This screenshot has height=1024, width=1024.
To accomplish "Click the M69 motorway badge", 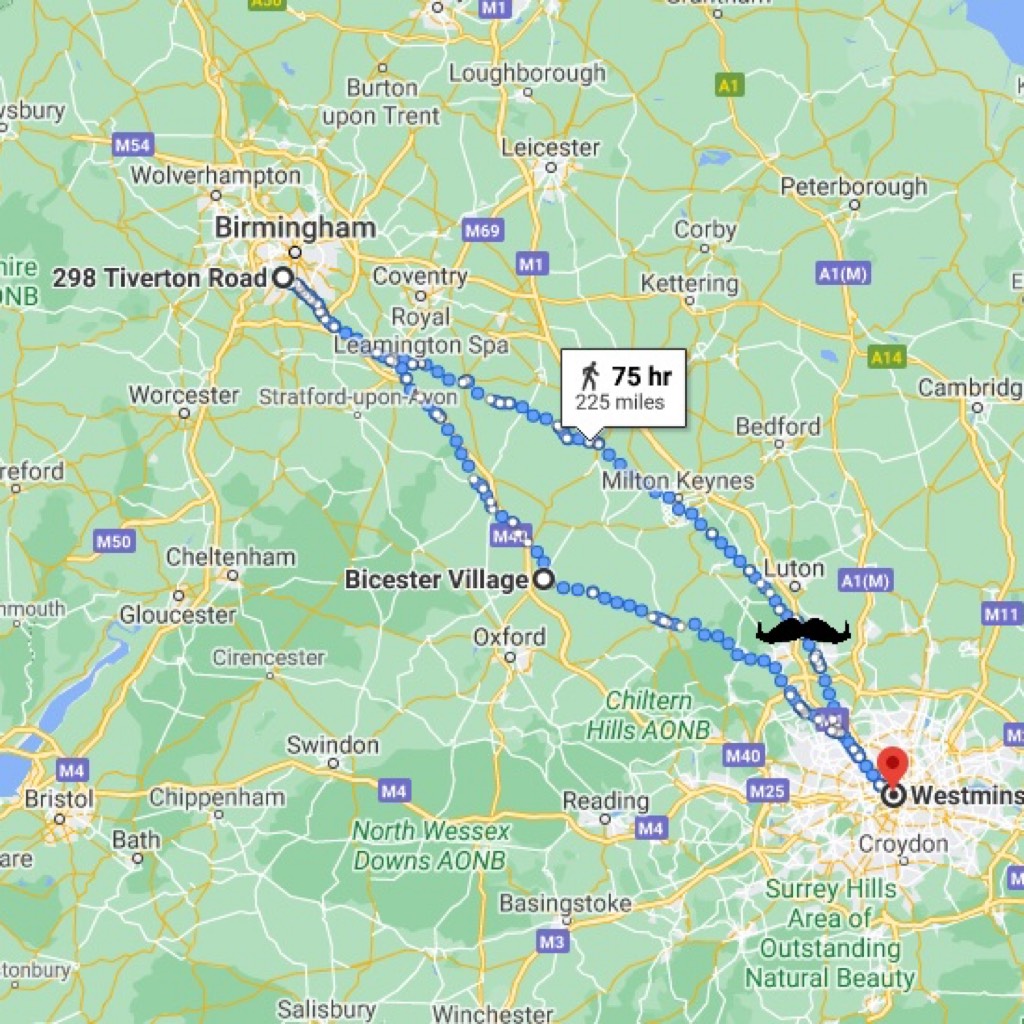I will [483, 230].
